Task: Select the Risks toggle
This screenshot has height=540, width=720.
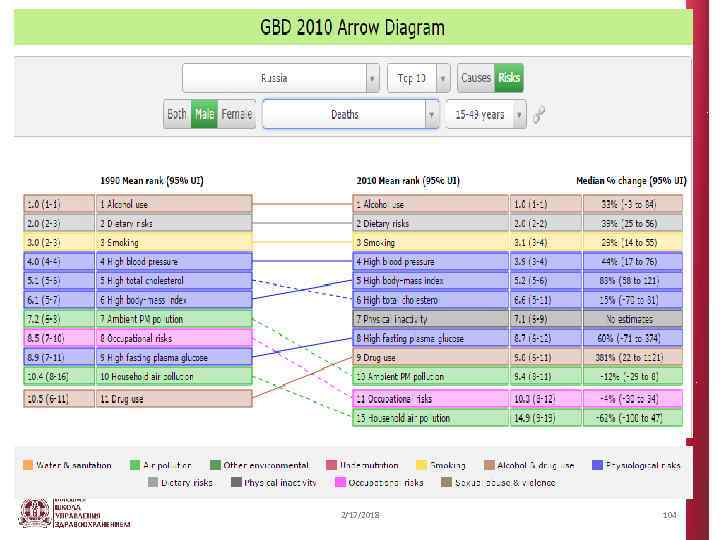Action: 509,78
